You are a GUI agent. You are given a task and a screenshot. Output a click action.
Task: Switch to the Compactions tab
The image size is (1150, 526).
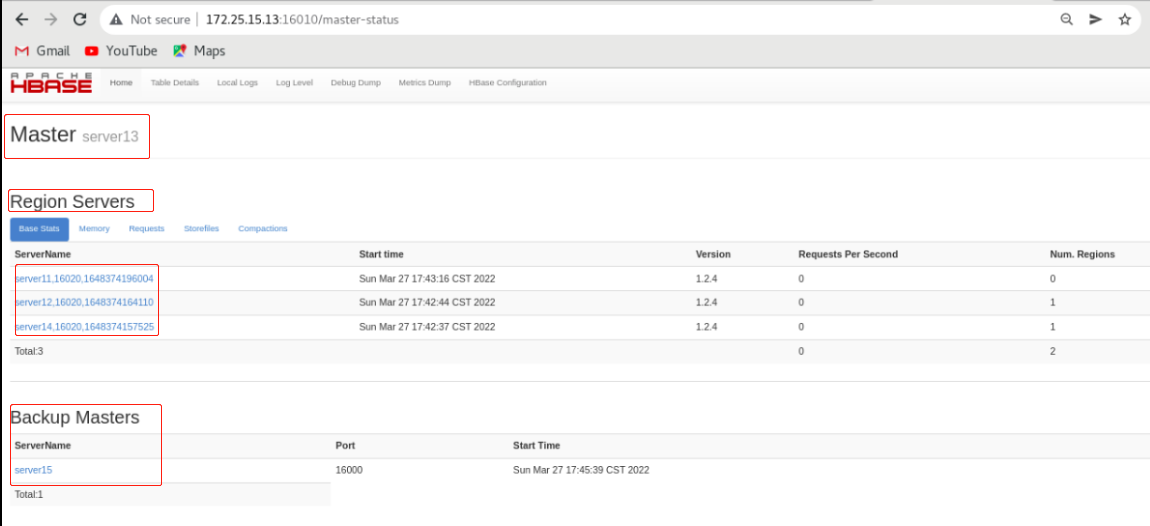coord(263,229)
